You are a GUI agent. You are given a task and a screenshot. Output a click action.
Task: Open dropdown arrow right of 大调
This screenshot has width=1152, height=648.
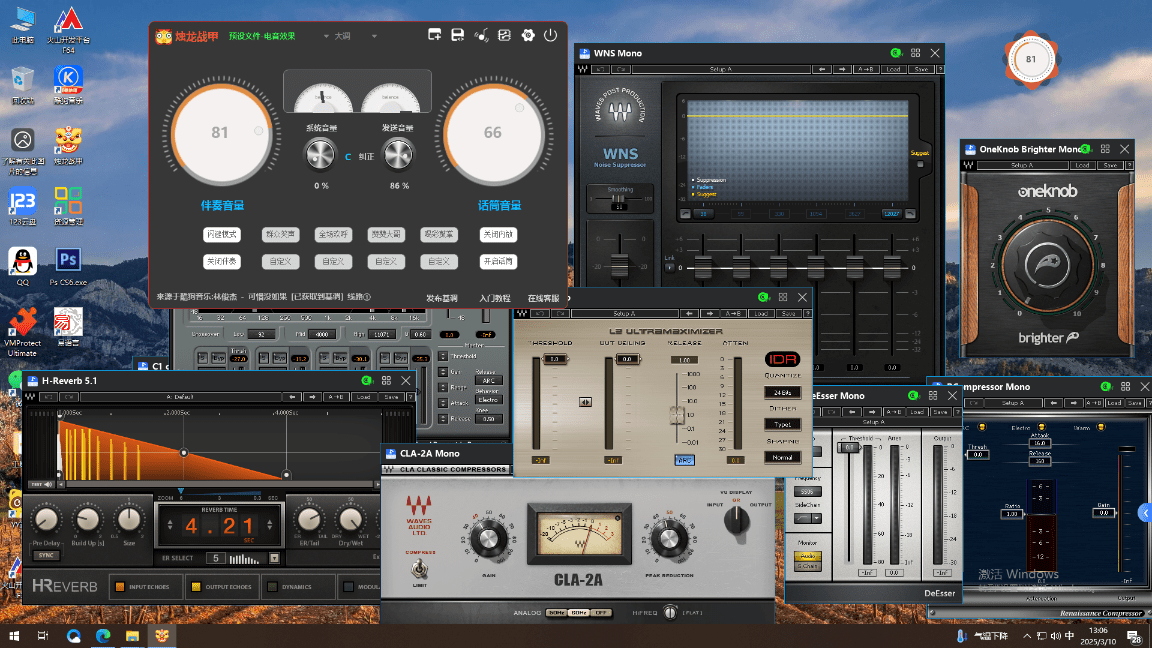coord(374,36)
